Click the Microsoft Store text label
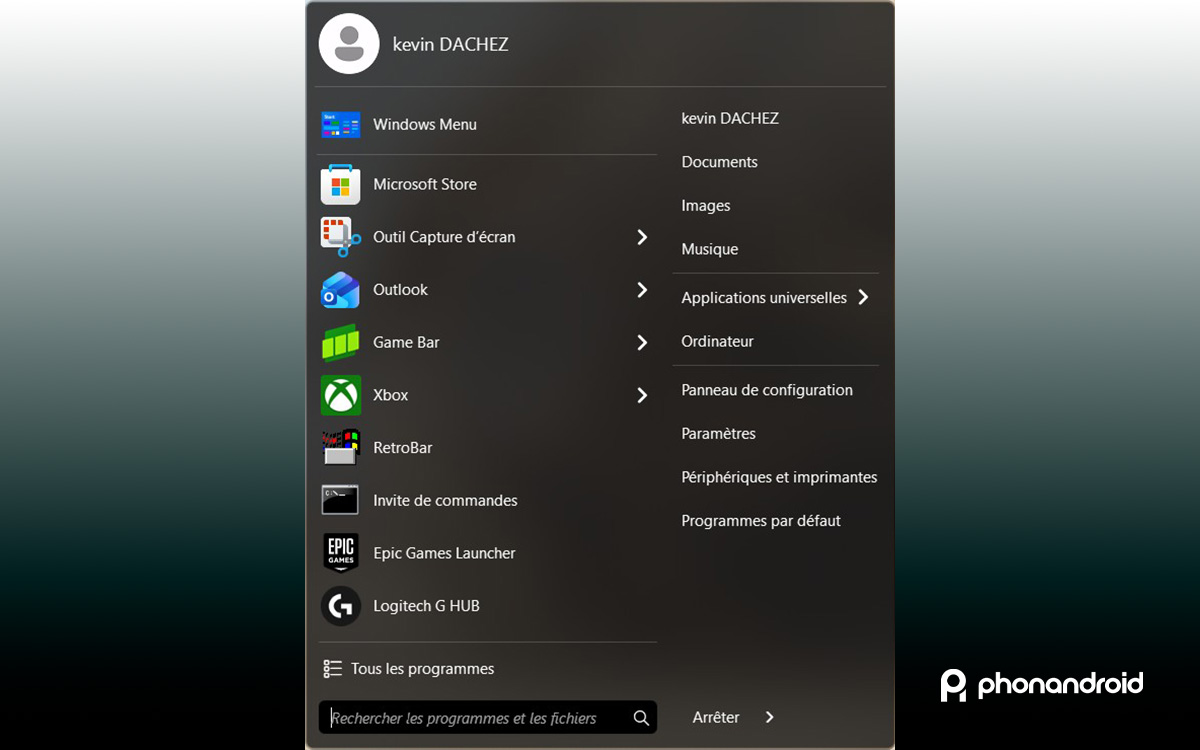 tap(425, 184)
